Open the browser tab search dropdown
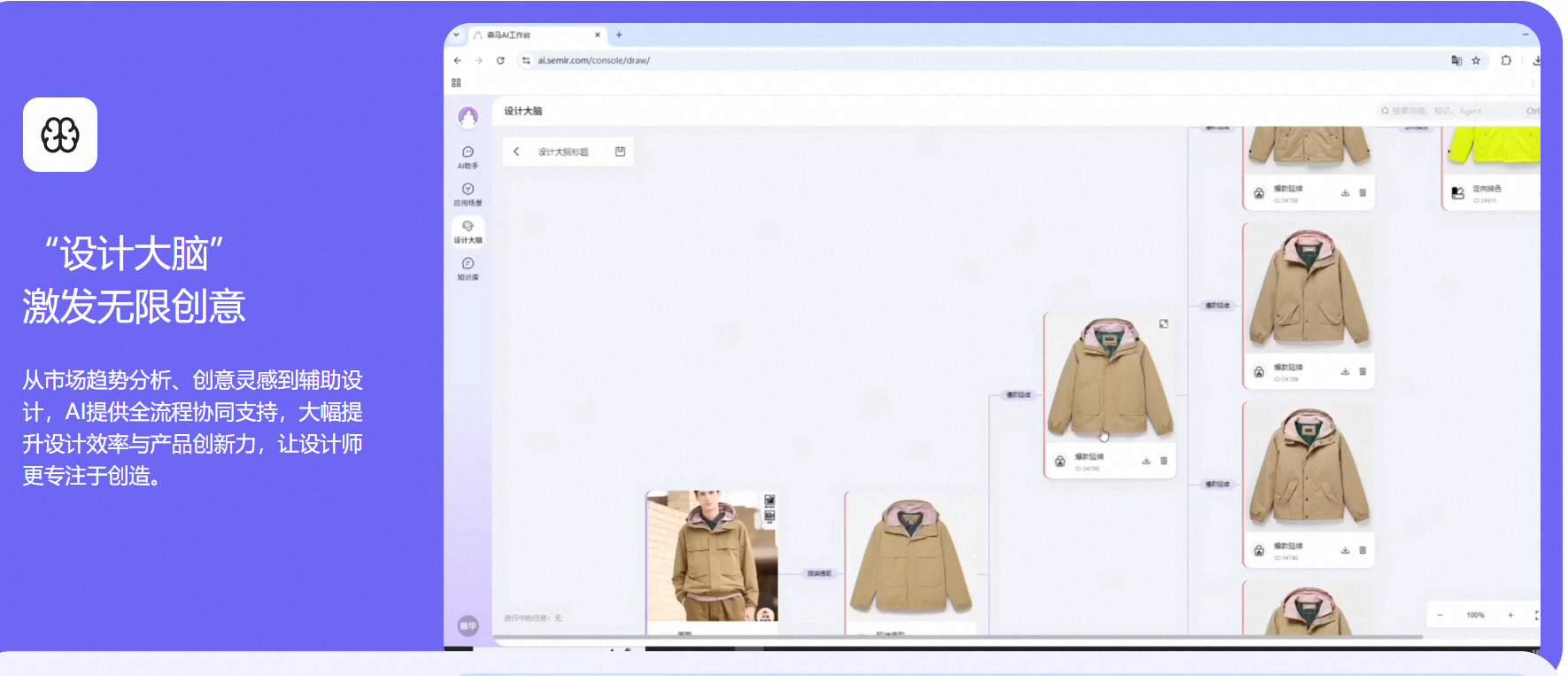Viewport: 1568px width, 676px height. coord(456,35)
